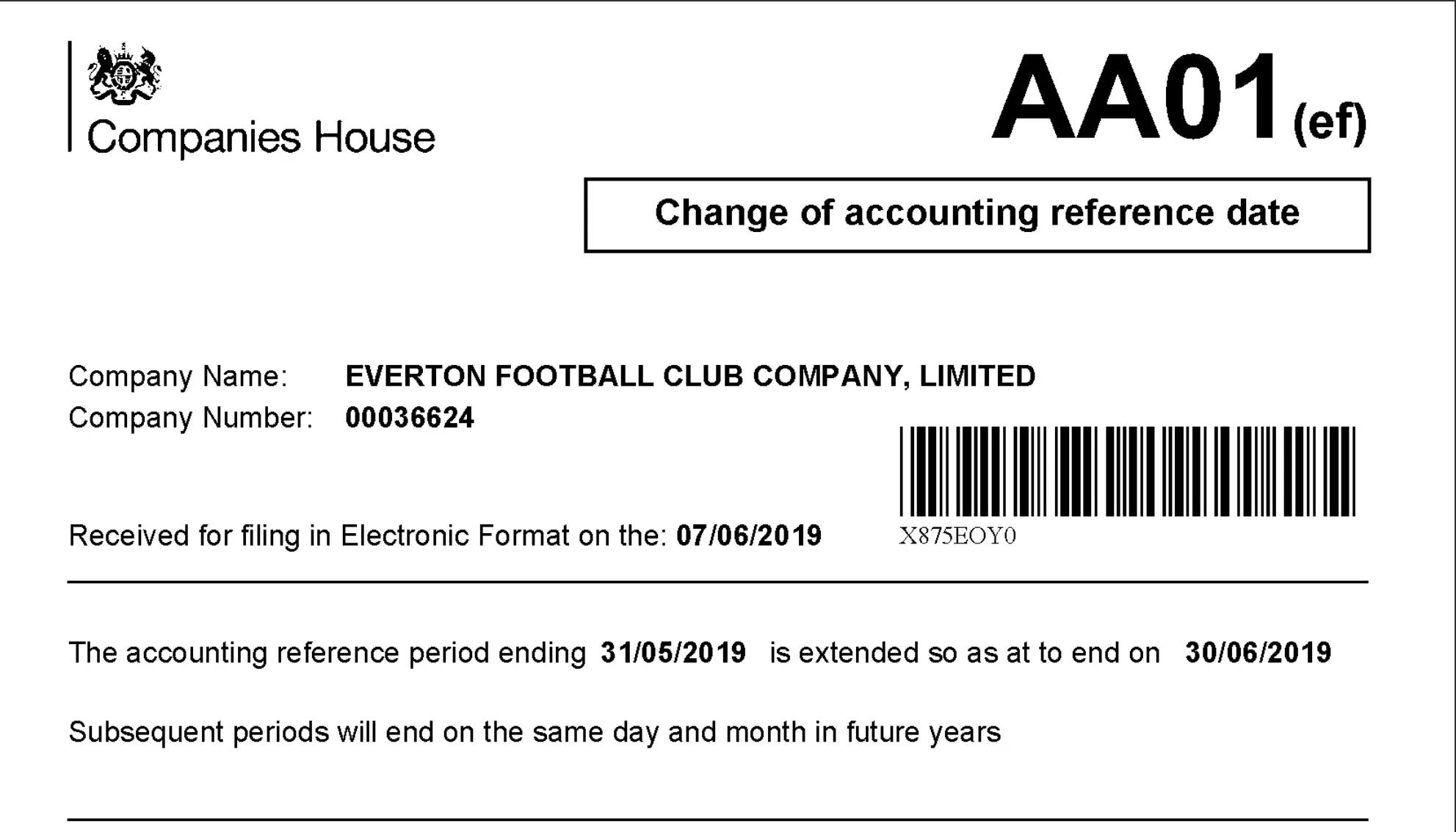The image size is (1456, 832).
Task: Click the barcode reference X875EOY0
Action: click(x=957, y=537)
